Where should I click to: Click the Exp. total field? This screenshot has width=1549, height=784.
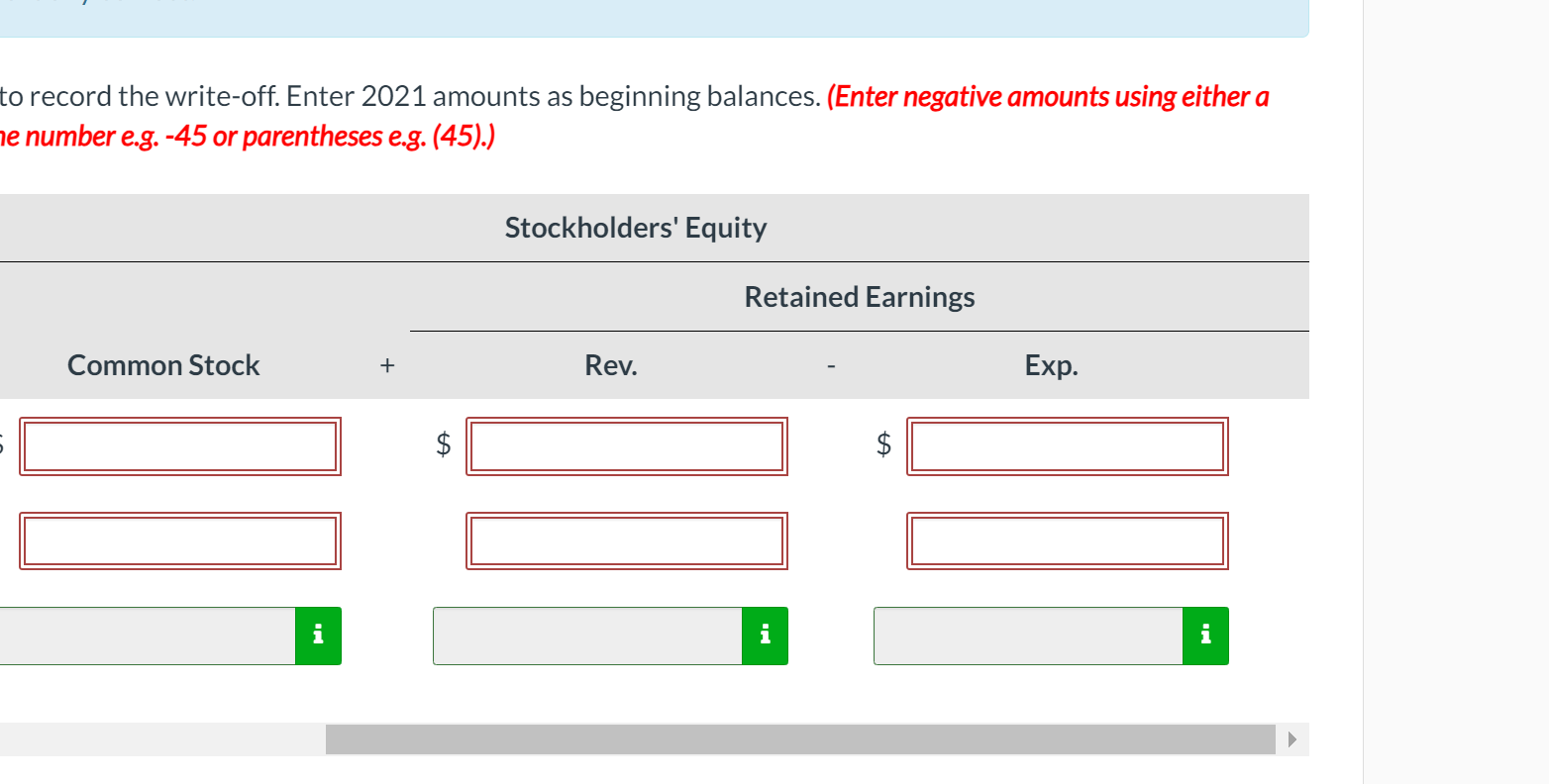[x=1028, y=636]
